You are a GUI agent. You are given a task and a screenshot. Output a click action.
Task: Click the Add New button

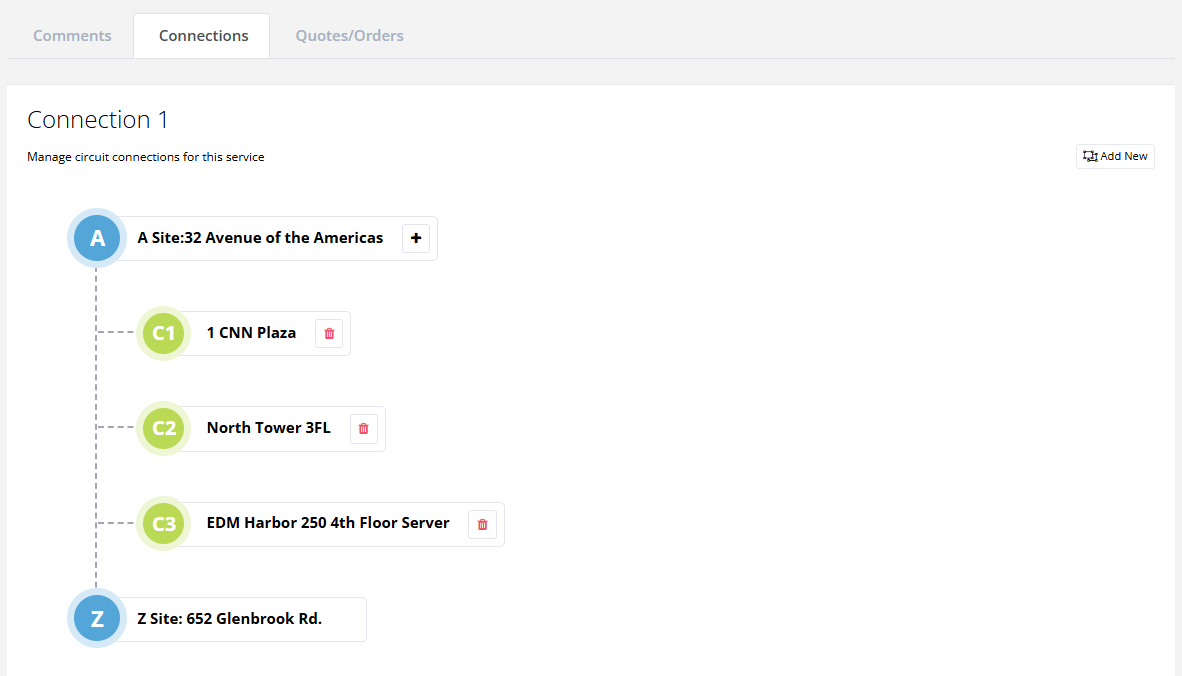1114,156
